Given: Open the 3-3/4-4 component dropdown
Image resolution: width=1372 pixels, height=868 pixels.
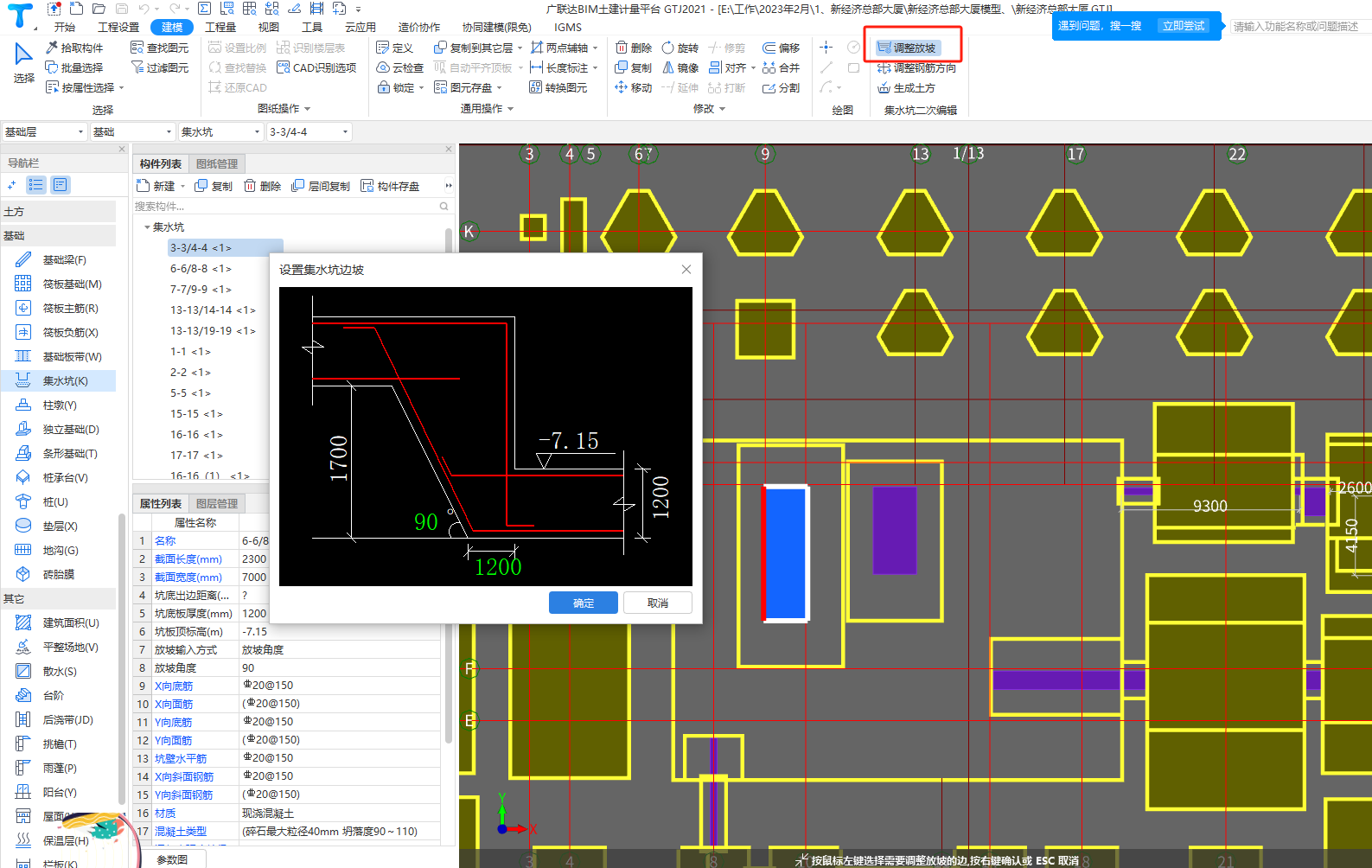Looking at the screenshot, I should click(309, 132).
